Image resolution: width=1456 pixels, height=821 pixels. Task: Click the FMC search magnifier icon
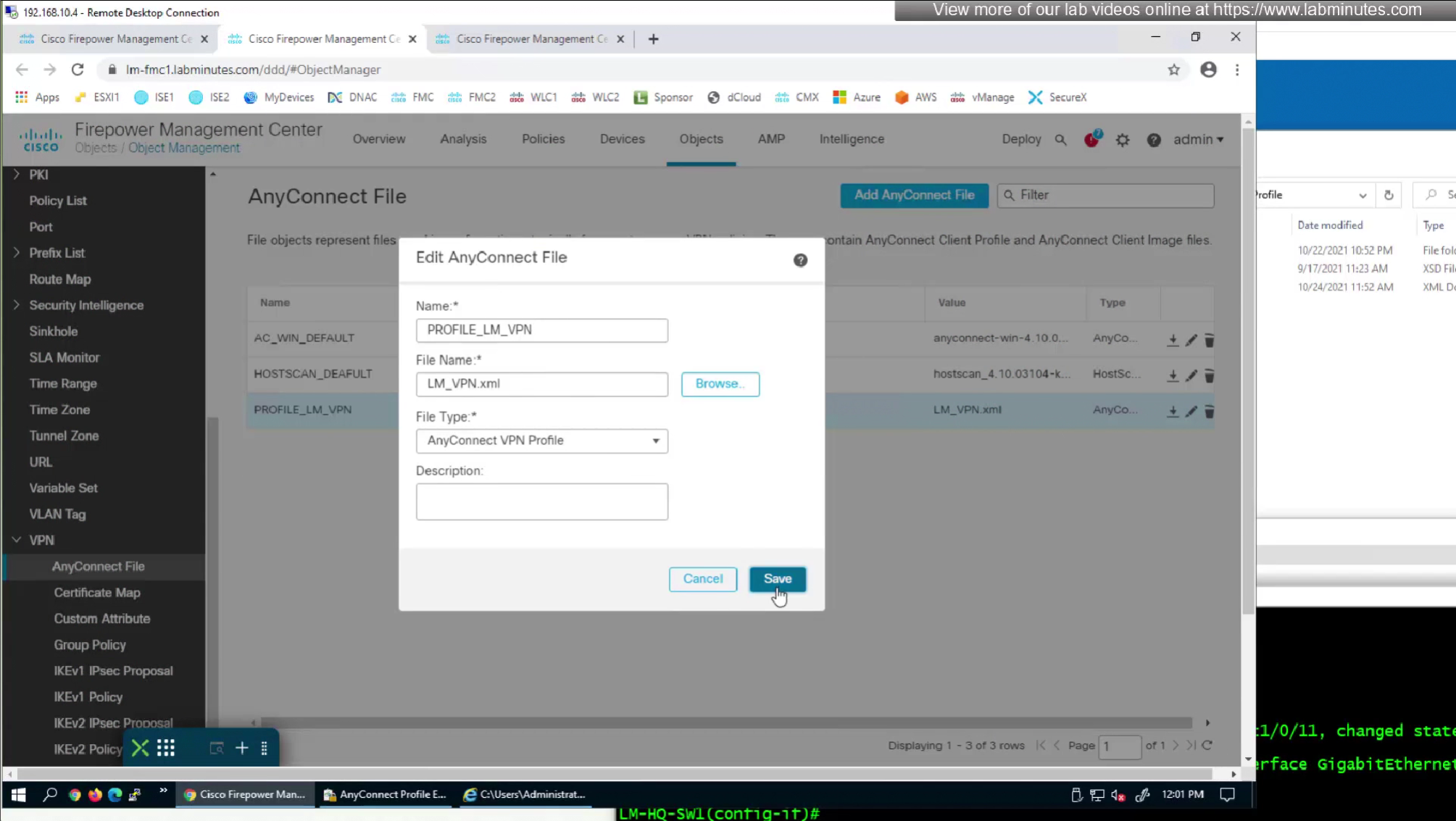(1060, 139)
